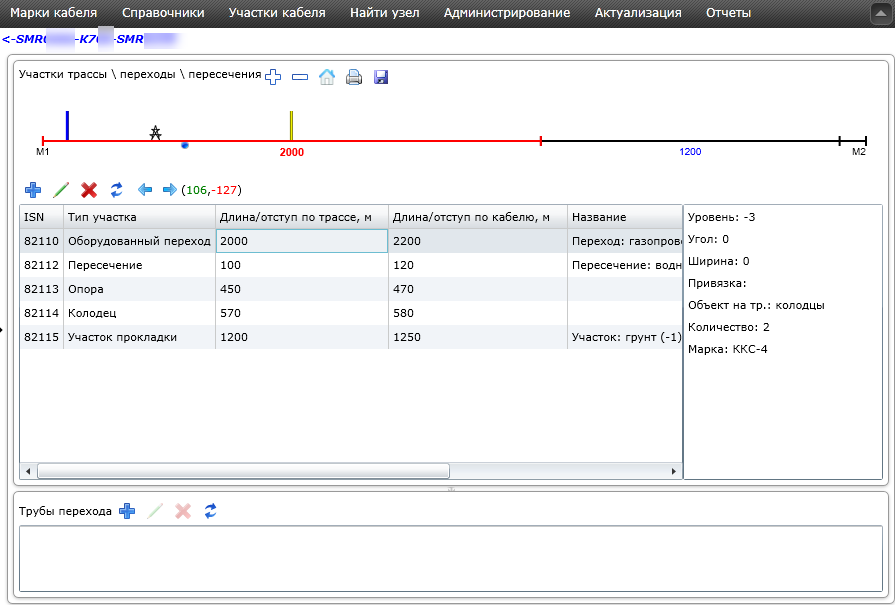Save the route diagram with floppy icon
Viewport: 895px width, 605px height.
coord(381,76)
